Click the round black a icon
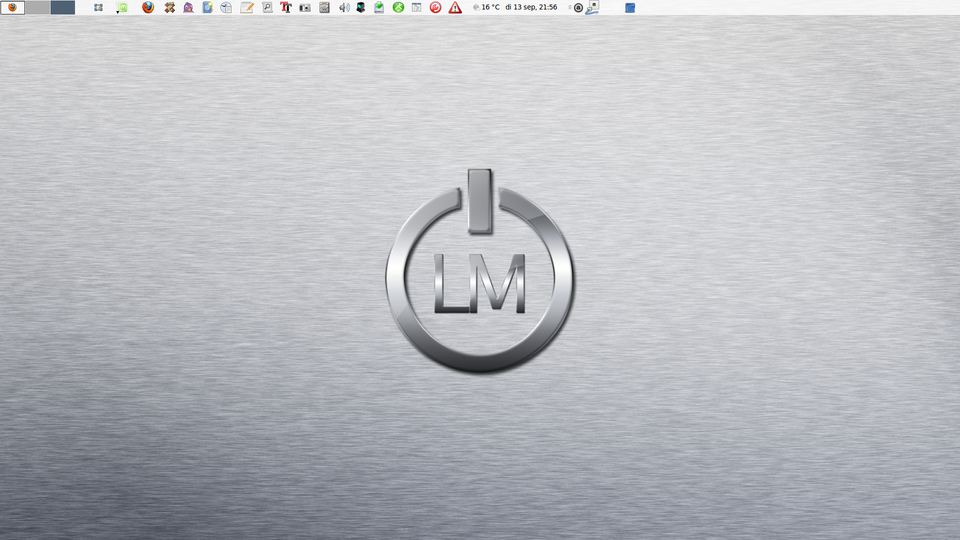The image size is (960, 540). [578, 7]
